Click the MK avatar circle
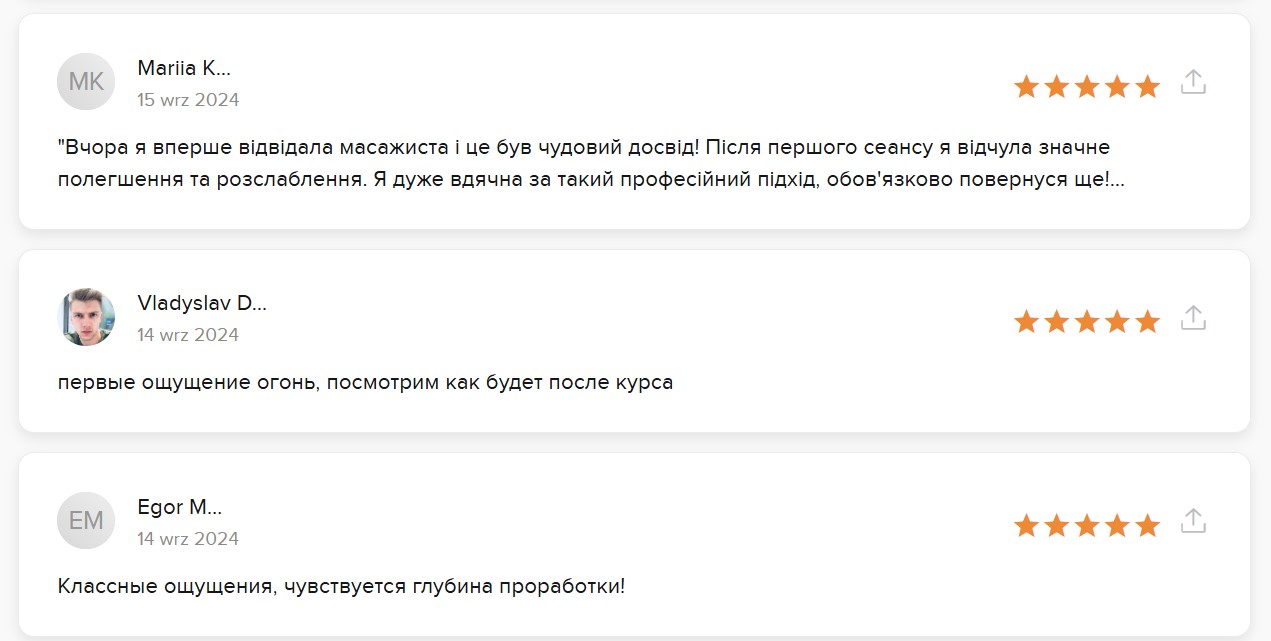 tap(86, 82)
